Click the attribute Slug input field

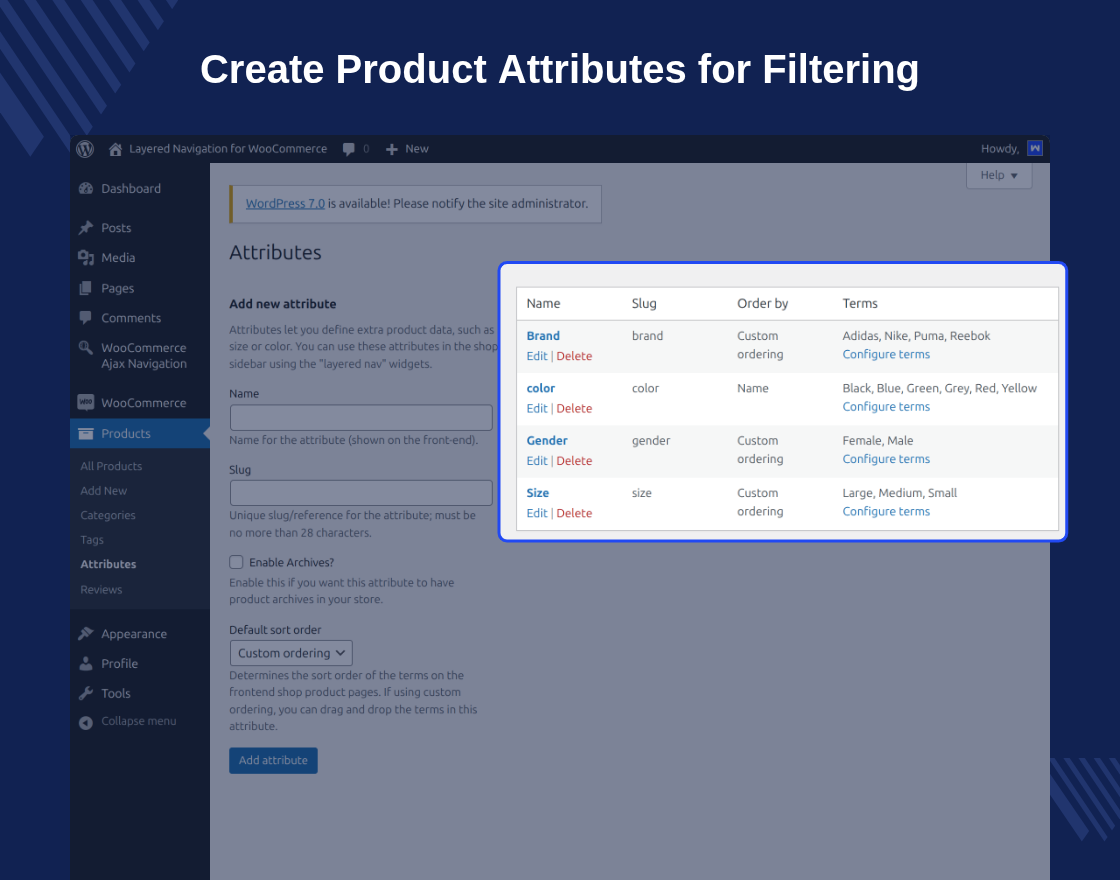(361, 493)
